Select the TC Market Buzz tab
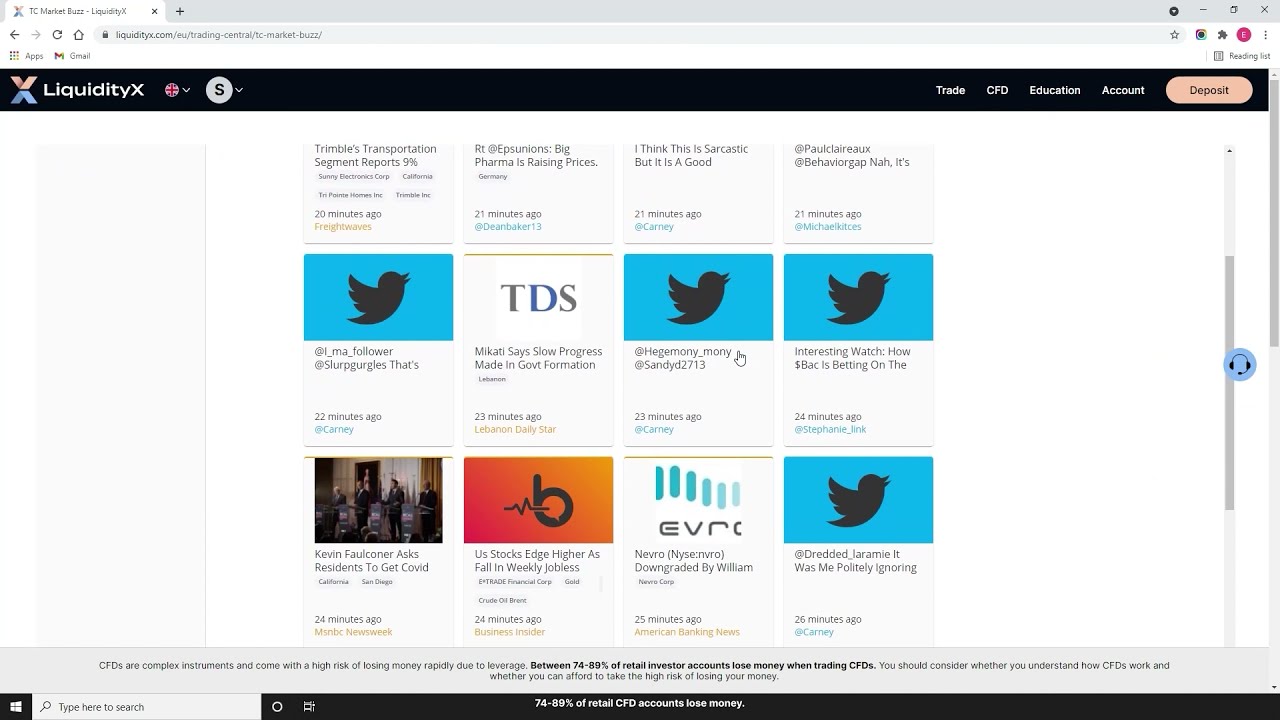1280x720 pixels. [84, 11]
